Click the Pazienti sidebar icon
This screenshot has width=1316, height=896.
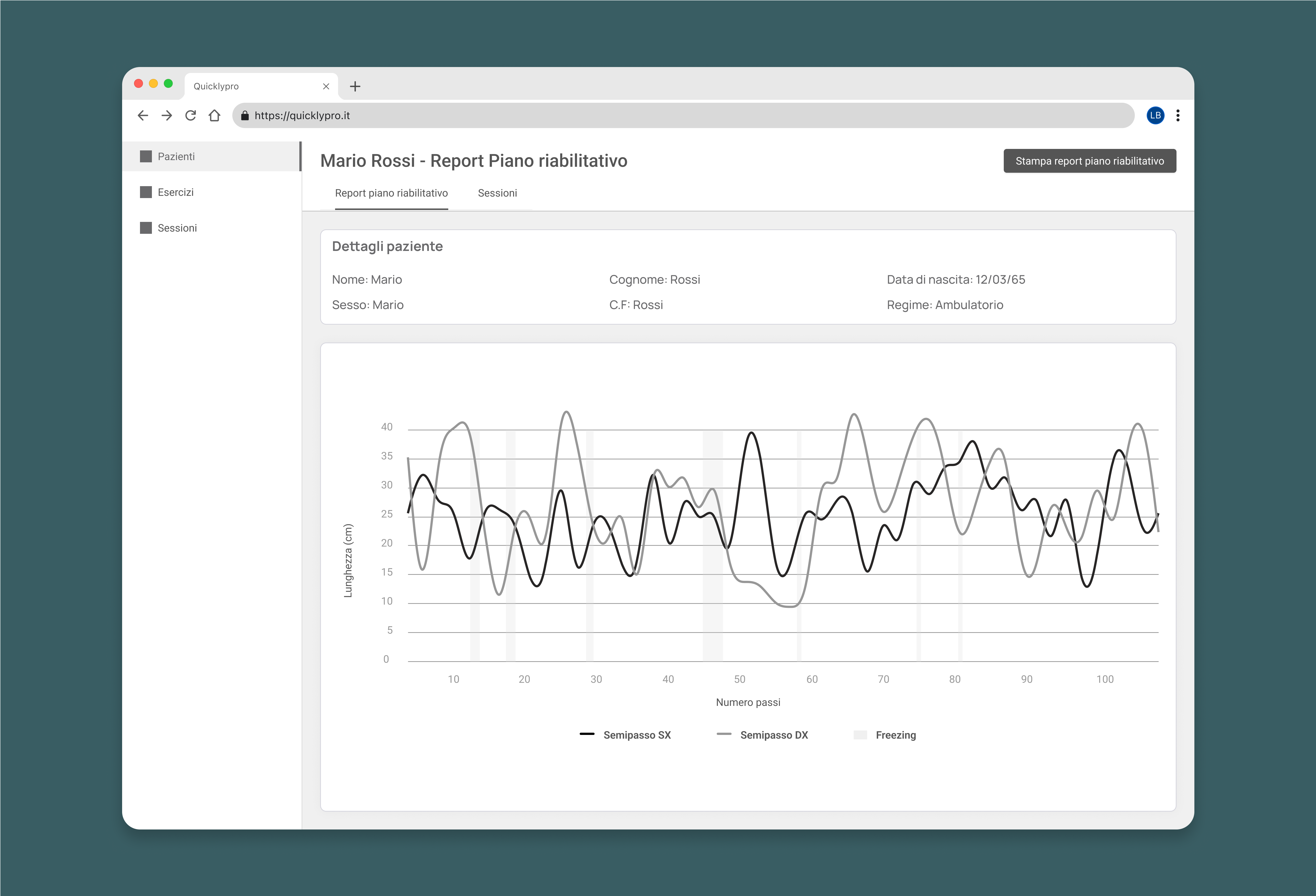tap(146, 156)
